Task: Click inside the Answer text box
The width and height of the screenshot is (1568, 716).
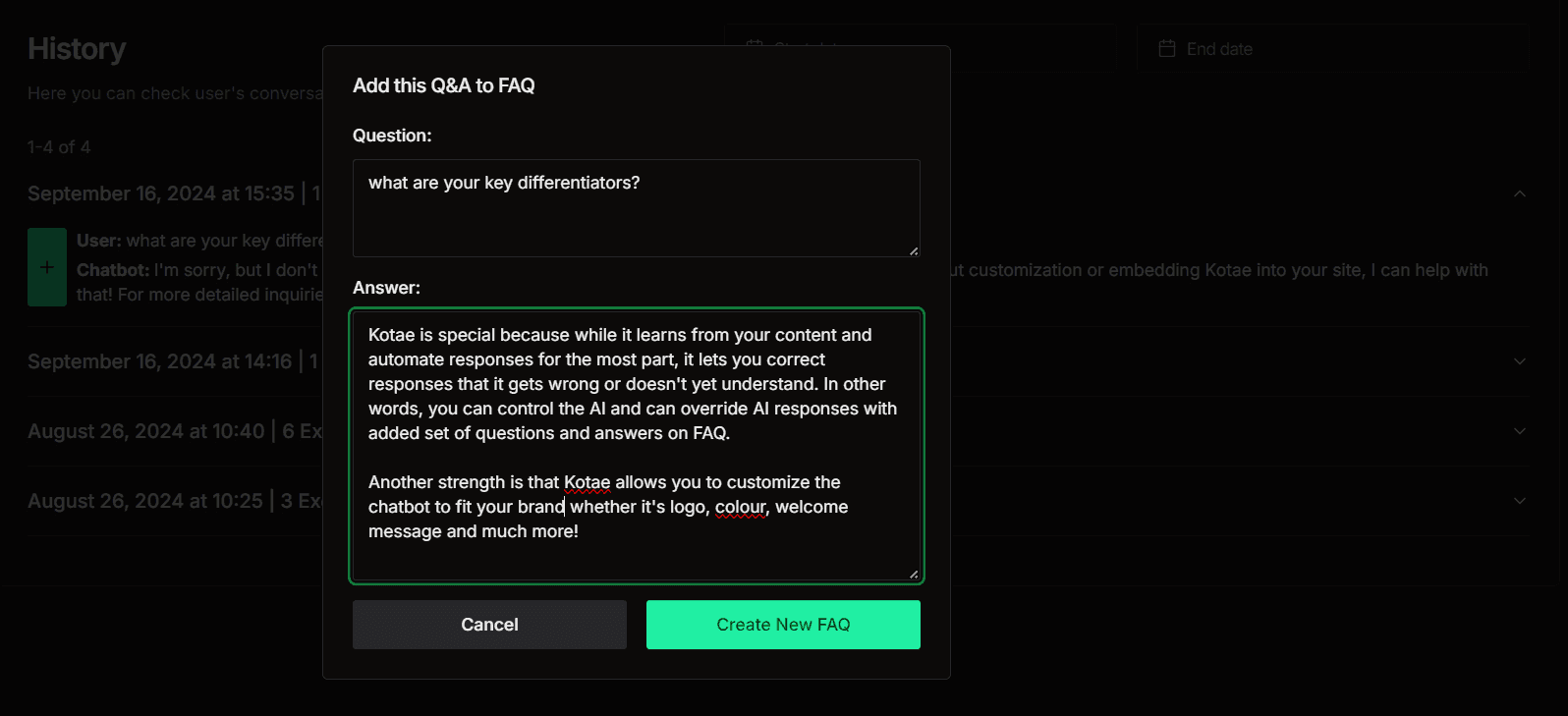Action: [x=637, y=442]
